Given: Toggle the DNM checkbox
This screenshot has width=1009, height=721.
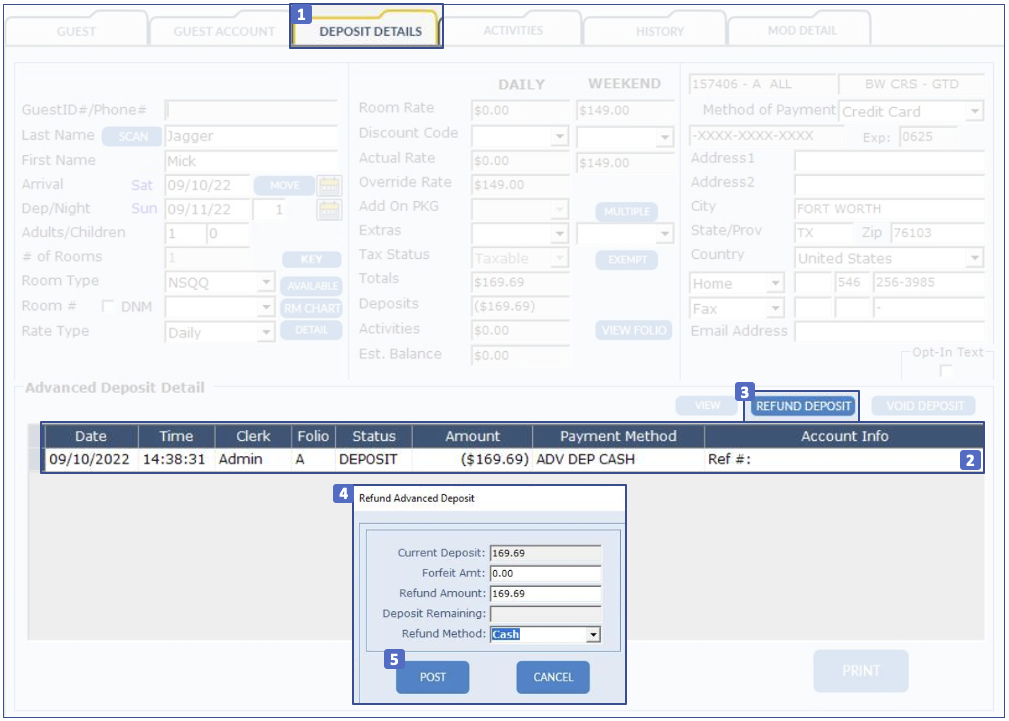Looking at the screenshot, I should click(x=109, y=307).
